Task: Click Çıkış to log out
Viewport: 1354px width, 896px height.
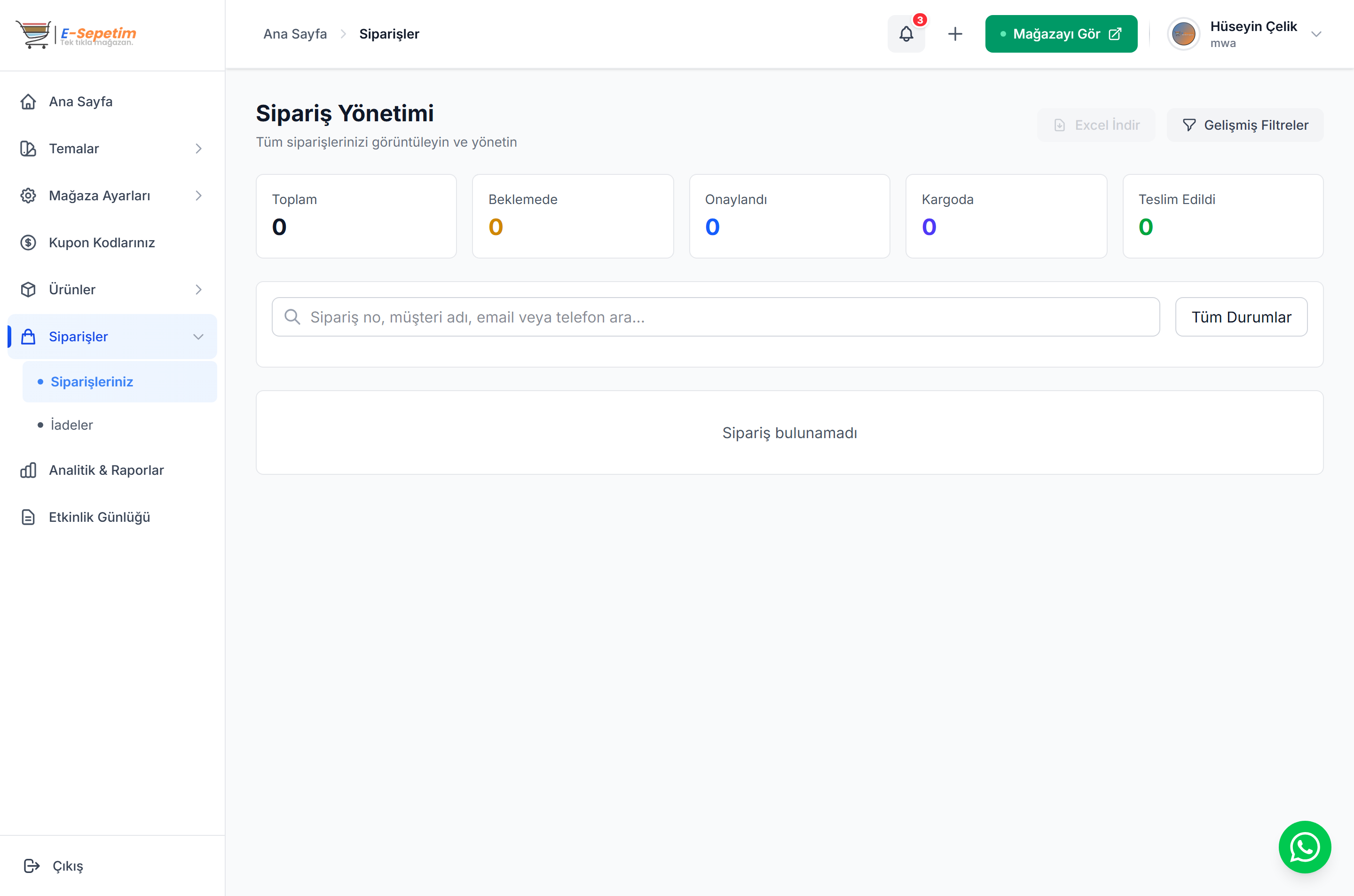Action: coord(67,866)
